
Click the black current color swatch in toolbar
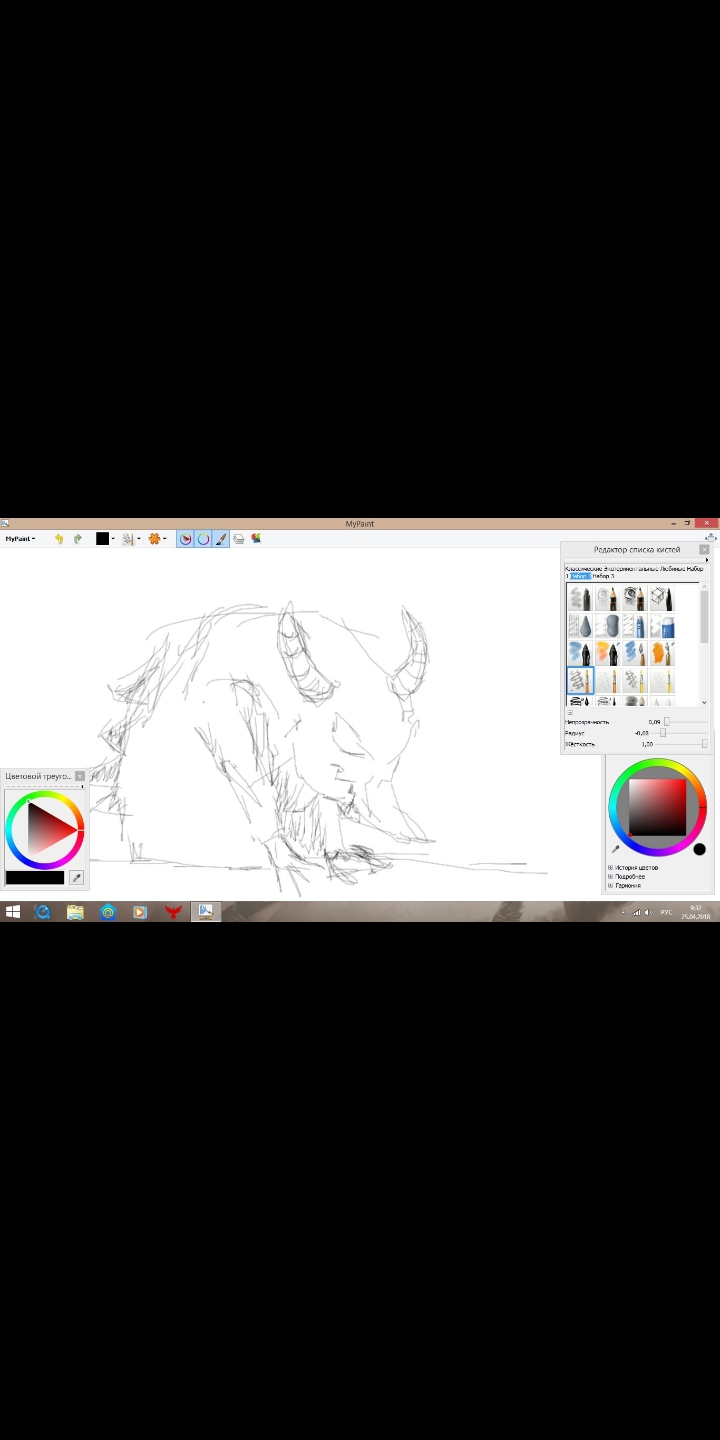click(x=102, y=539)
